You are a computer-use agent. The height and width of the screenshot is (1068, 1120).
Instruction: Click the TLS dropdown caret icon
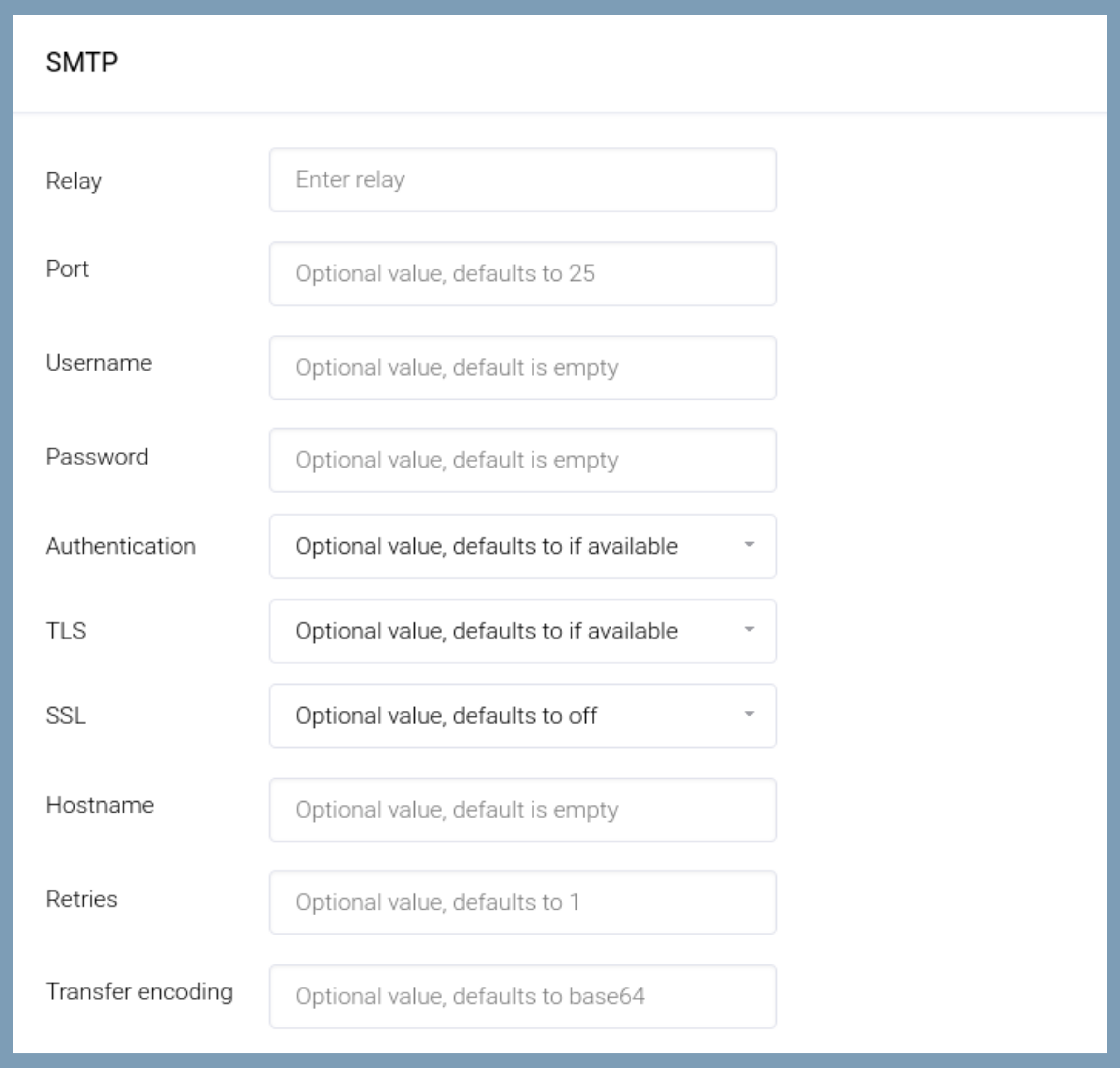coord(750,630)
